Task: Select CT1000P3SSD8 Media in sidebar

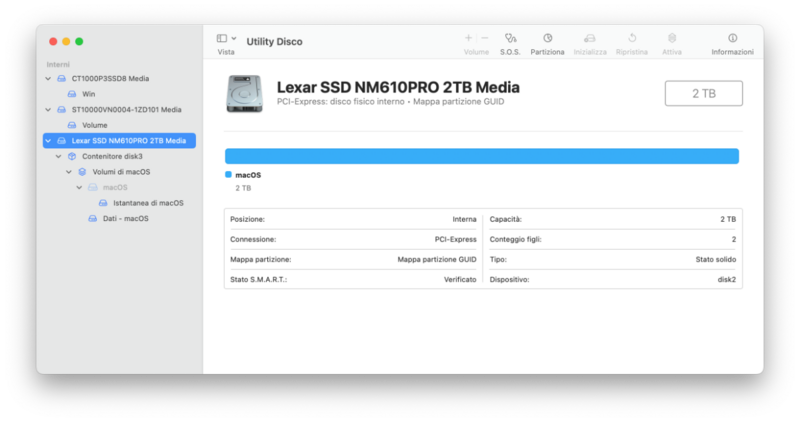Action: click(110, 79)
